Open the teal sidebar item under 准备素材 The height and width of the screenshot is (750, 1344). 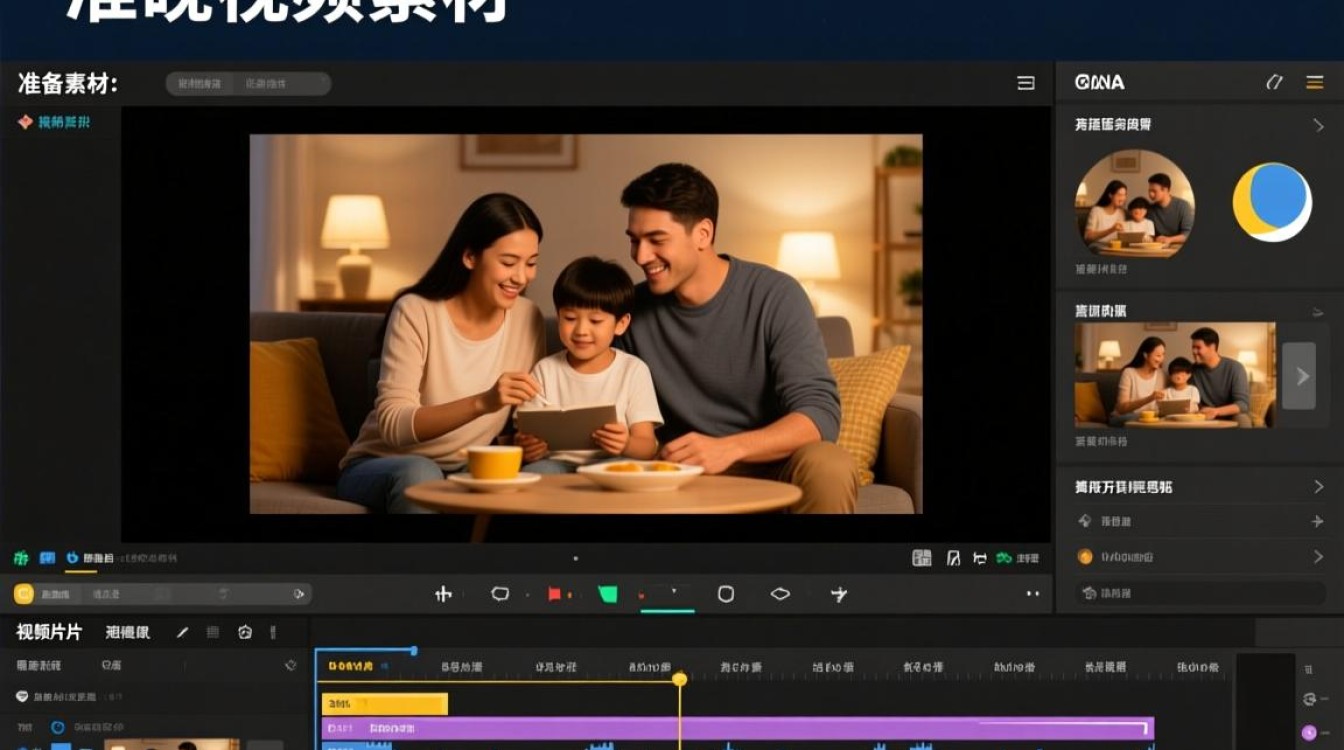click(64, 122)
